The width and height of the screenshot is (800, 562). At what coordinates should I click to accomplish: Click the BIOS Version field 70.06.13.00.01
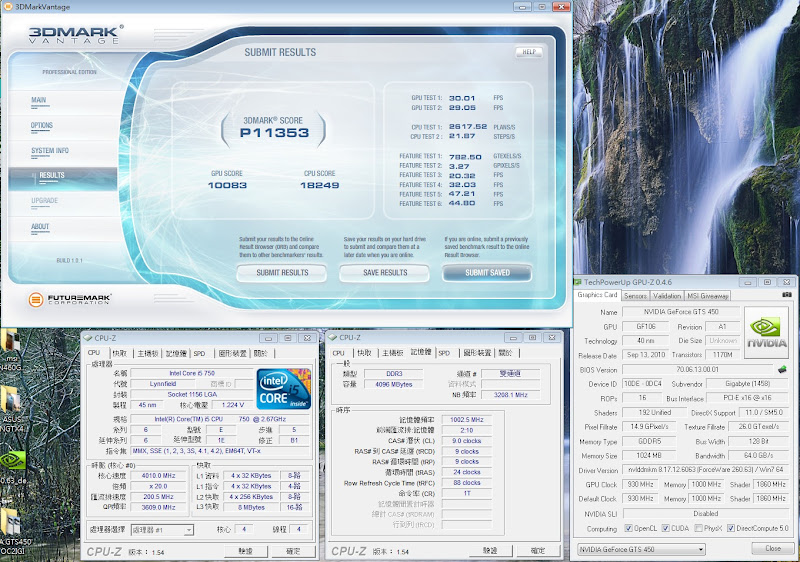click(697, 369)
